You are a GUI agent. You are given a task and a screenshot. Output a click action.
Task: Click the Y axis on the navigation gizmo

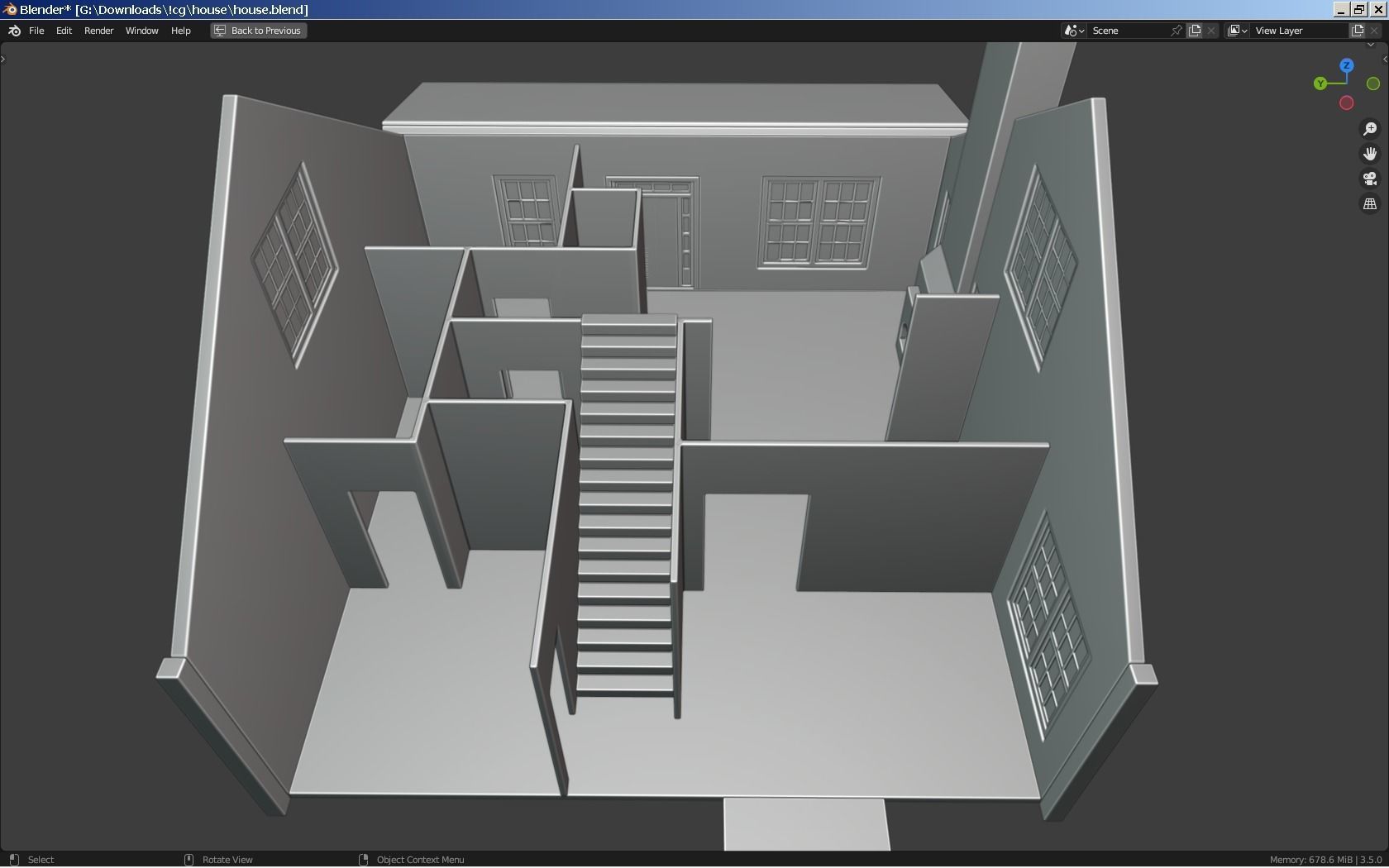[x=1319, y=83]
